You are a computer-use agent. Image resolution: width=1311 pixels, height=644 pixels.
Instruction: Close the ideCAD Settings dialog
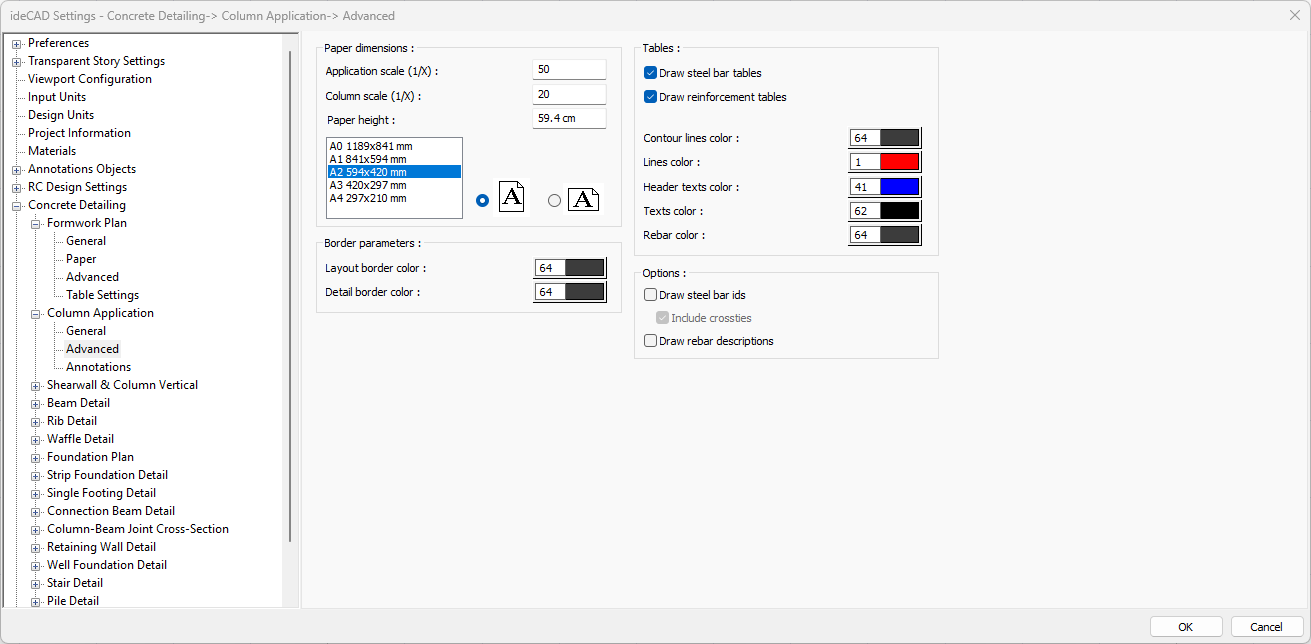click(1294, 15)
